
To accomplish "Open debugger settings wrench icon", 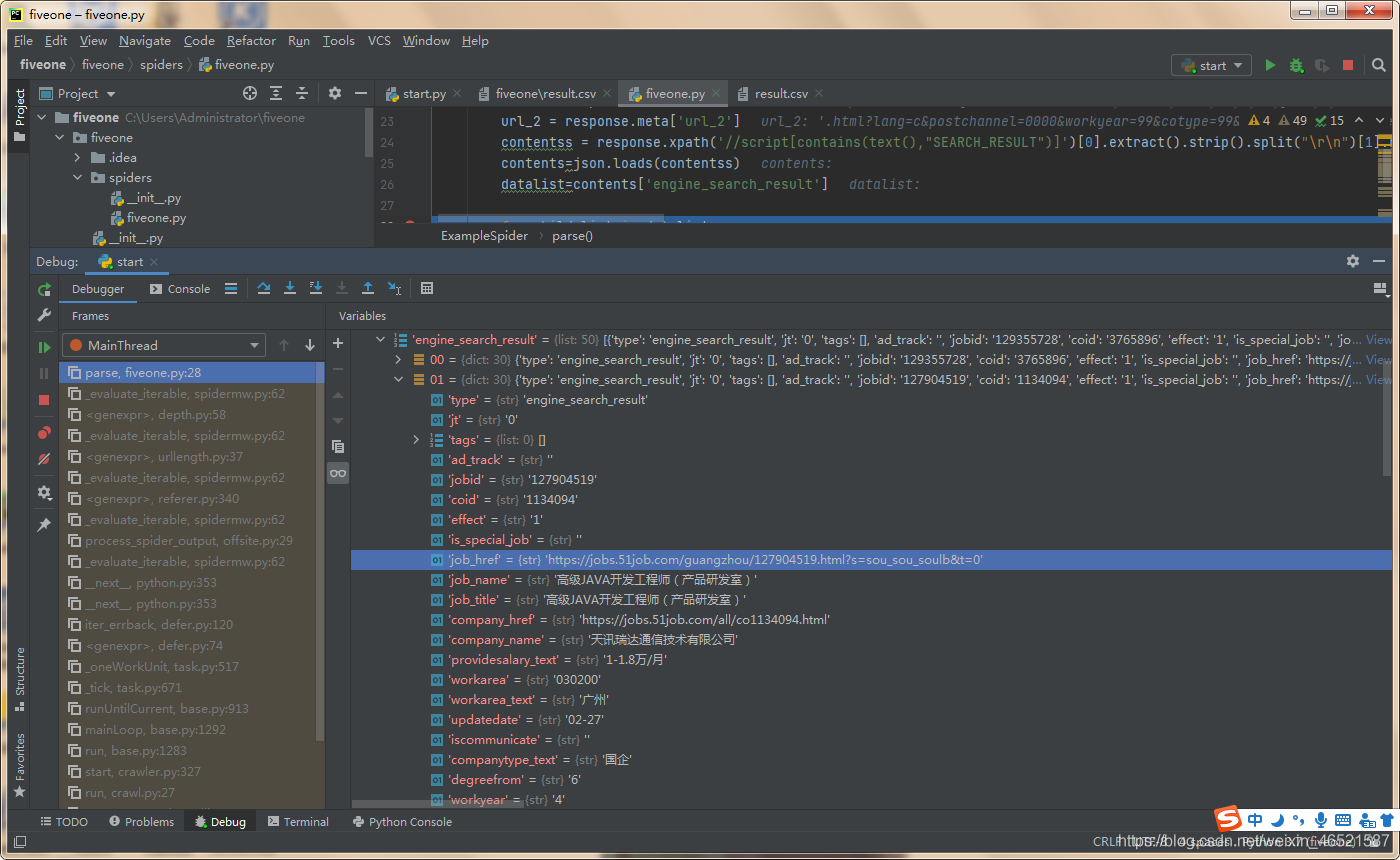I will (44, 315).
